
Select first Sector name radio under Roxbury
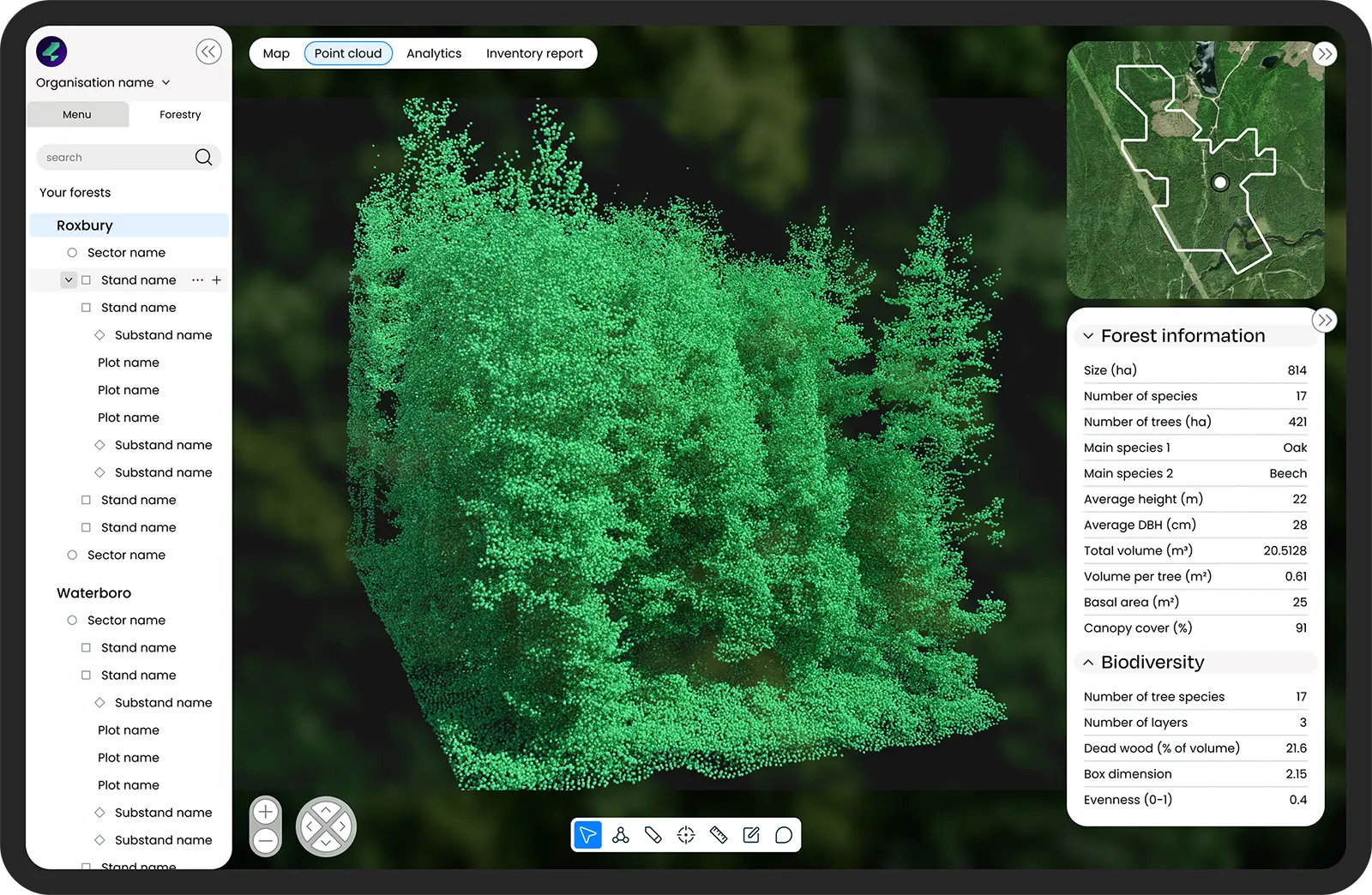pos(72,253)
